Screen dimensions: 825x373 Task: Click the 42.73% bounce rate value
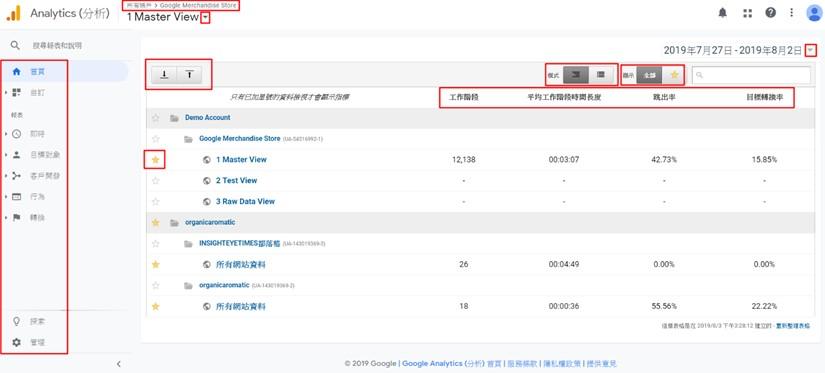click(664, 159)
